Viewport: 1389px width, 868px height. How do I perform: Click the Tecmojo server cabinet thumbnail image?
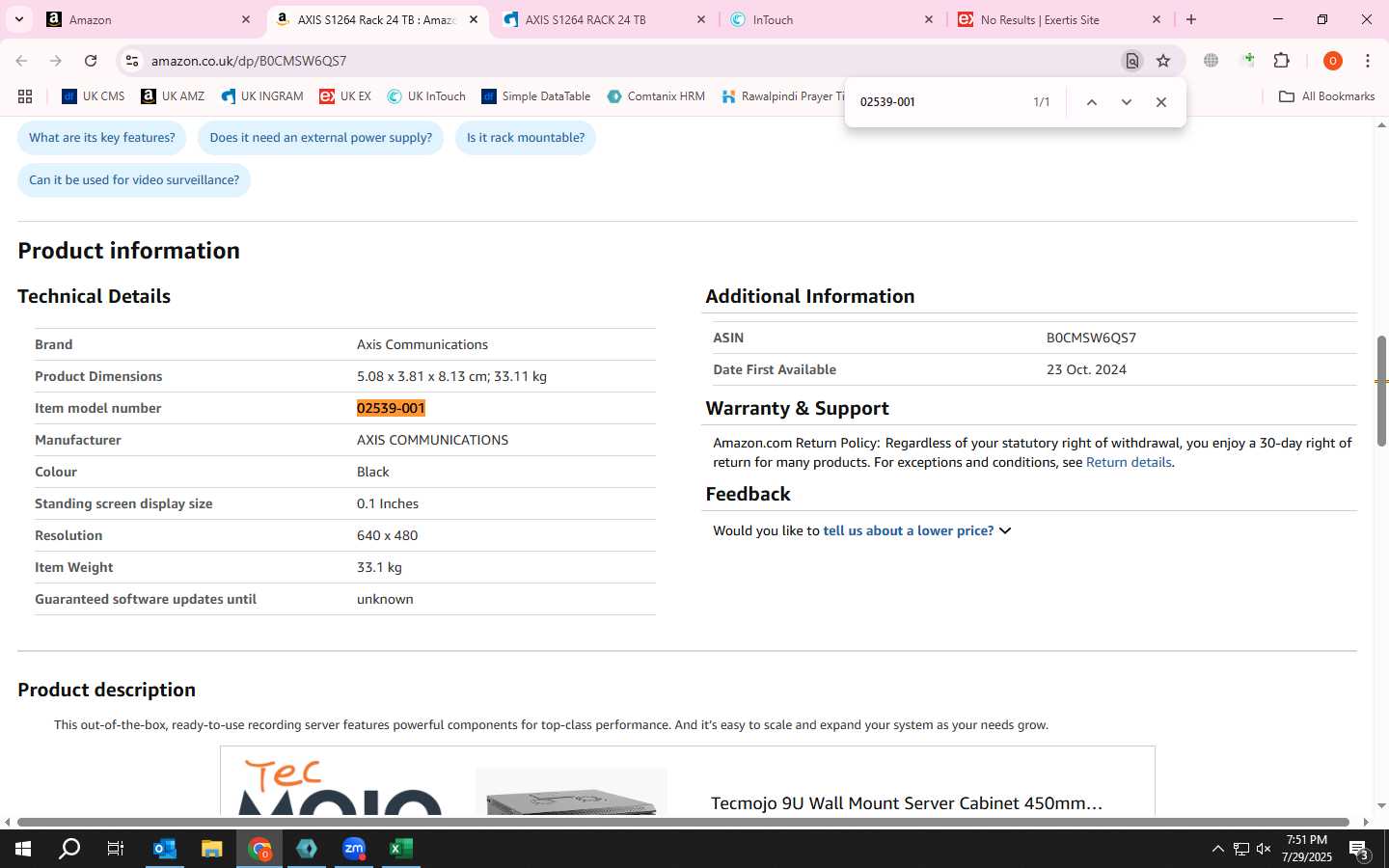pos(571,792)
